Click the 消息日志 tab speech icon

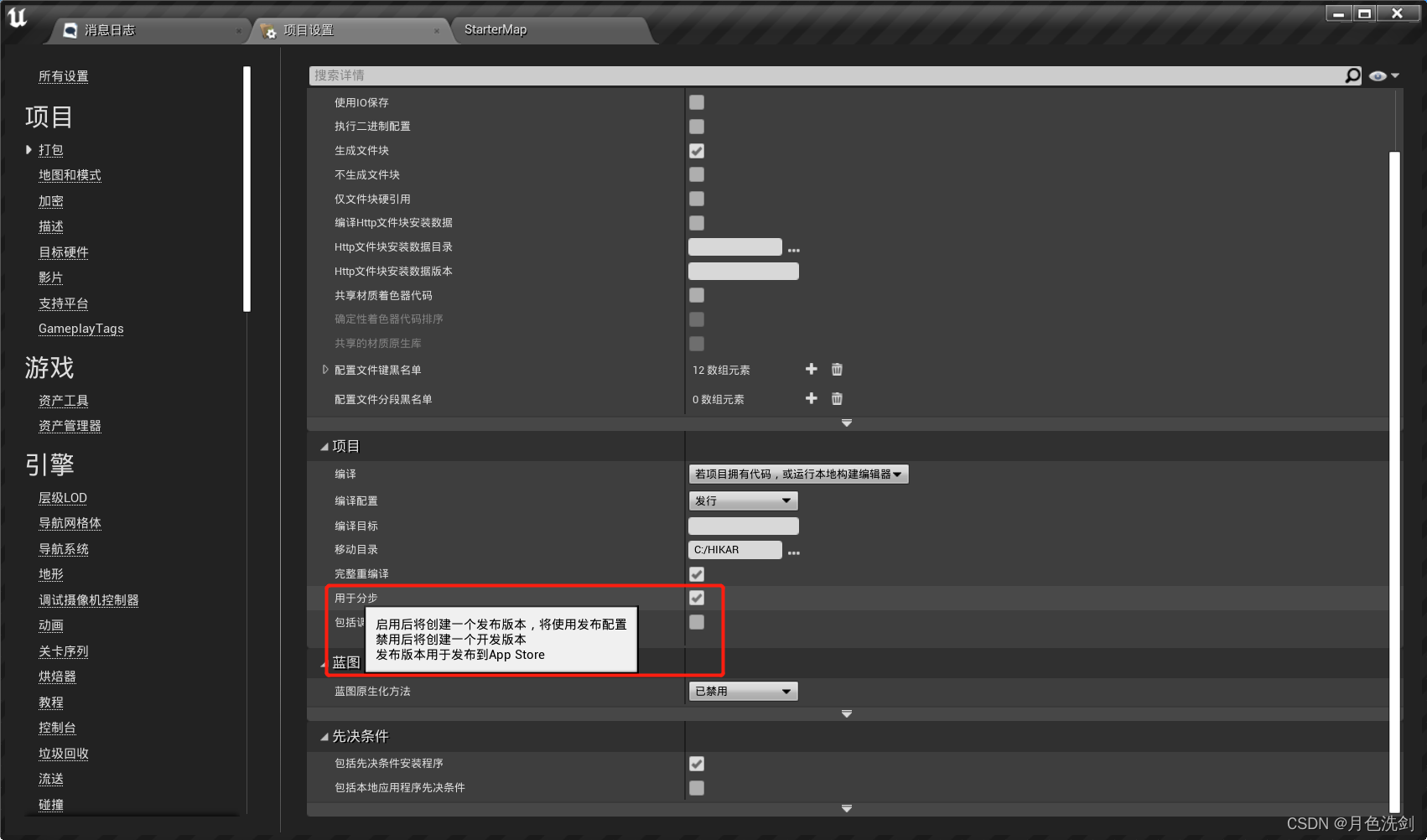70,30
